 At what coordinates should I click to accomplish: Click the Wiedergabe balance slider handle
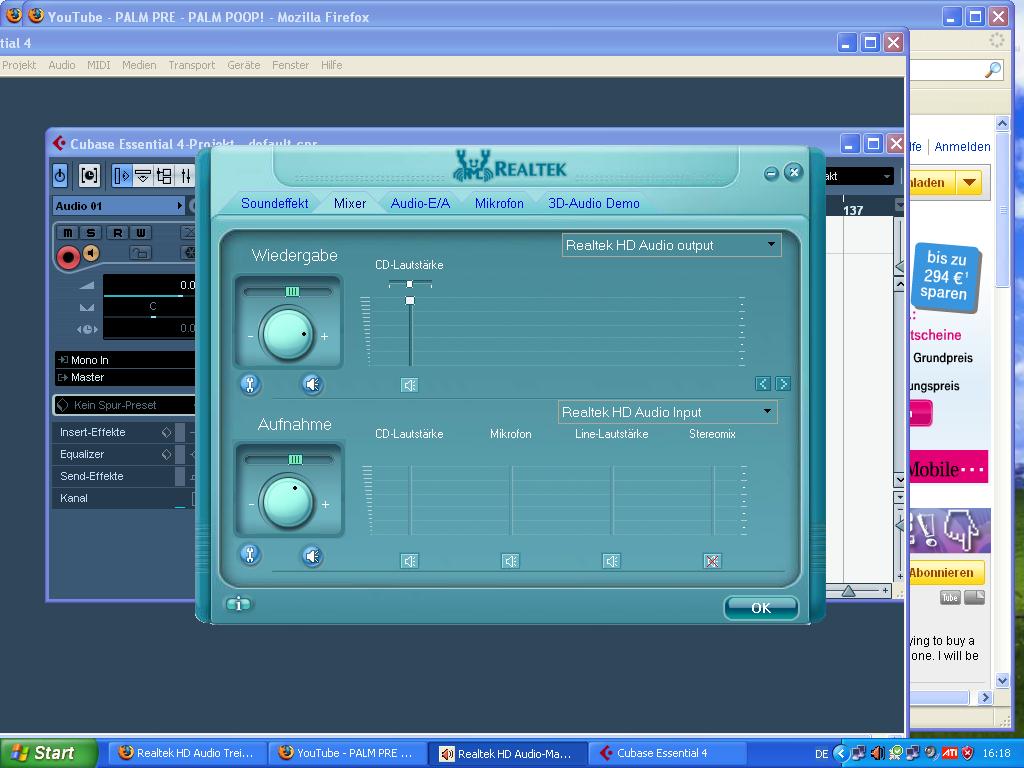click(292, 291)
